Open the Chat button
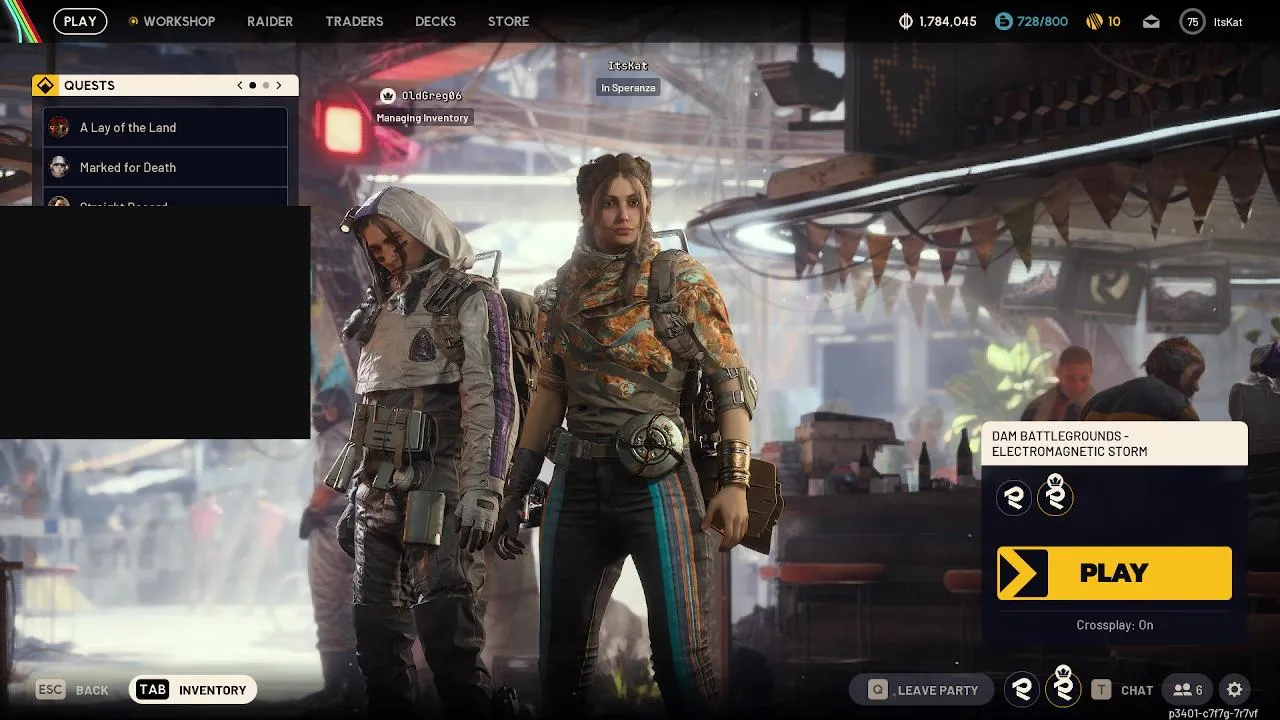The width and height of the screenshot is (1280, 720). click(1122, 690)
